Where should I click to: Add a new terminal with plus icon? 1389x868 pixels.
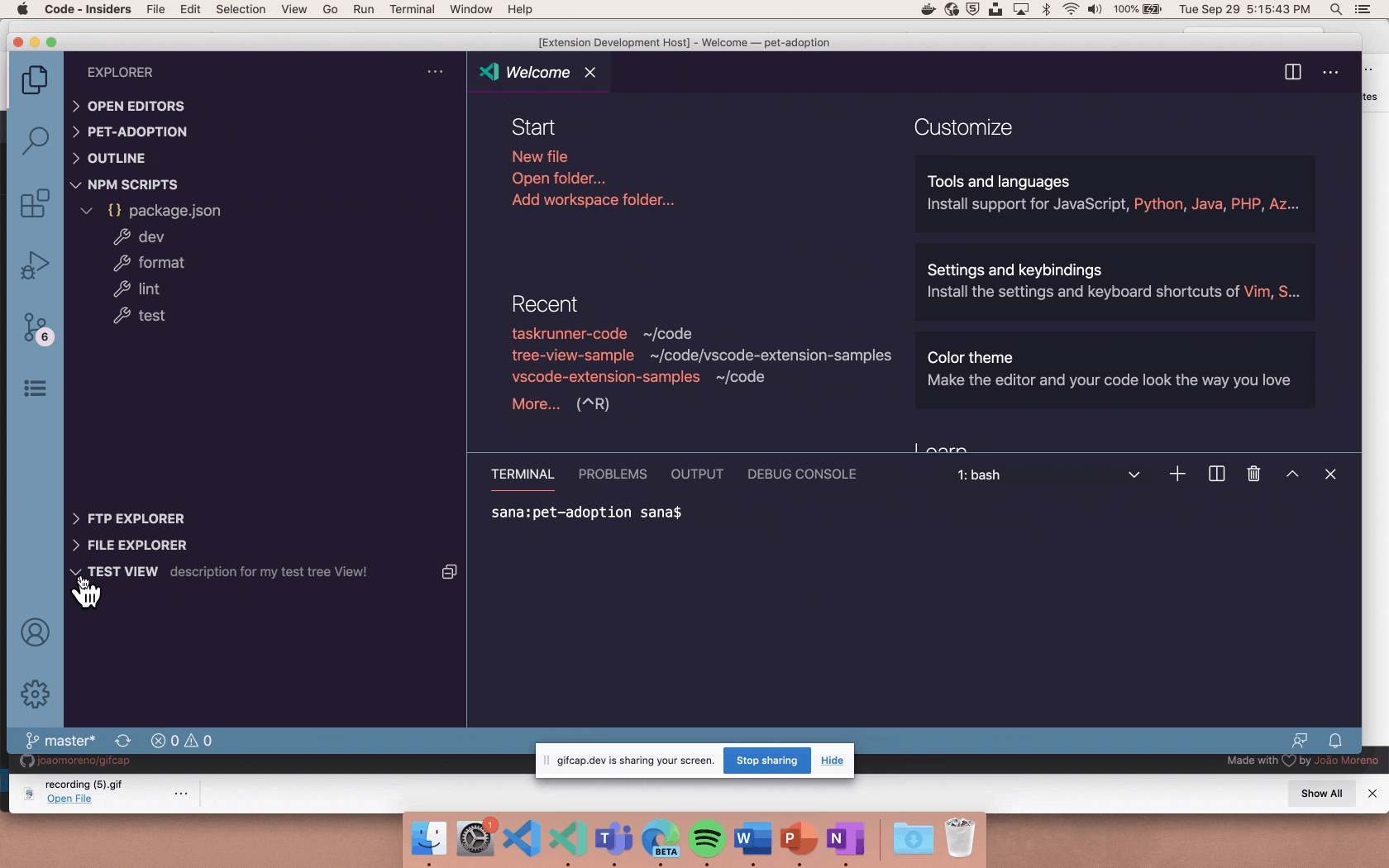point(1177,474)
